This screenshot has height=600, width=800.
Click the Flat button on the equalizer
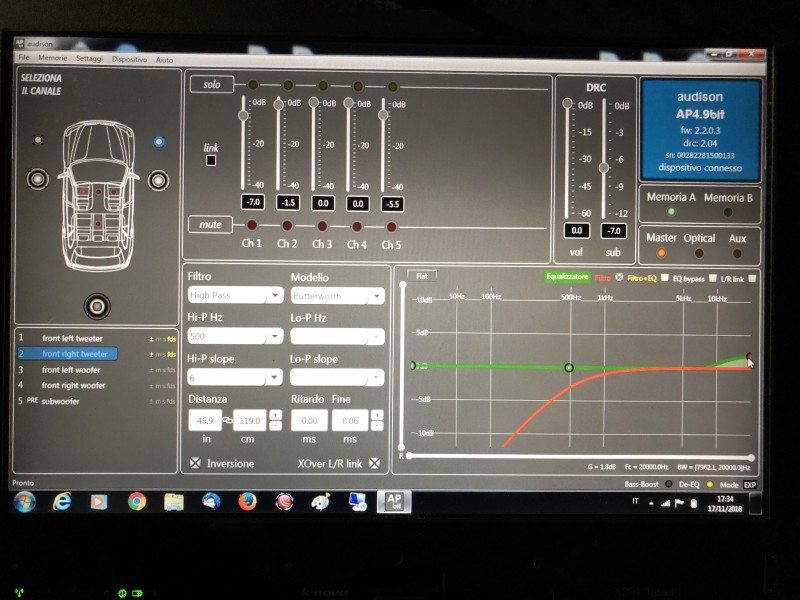(x=422, y=276)
